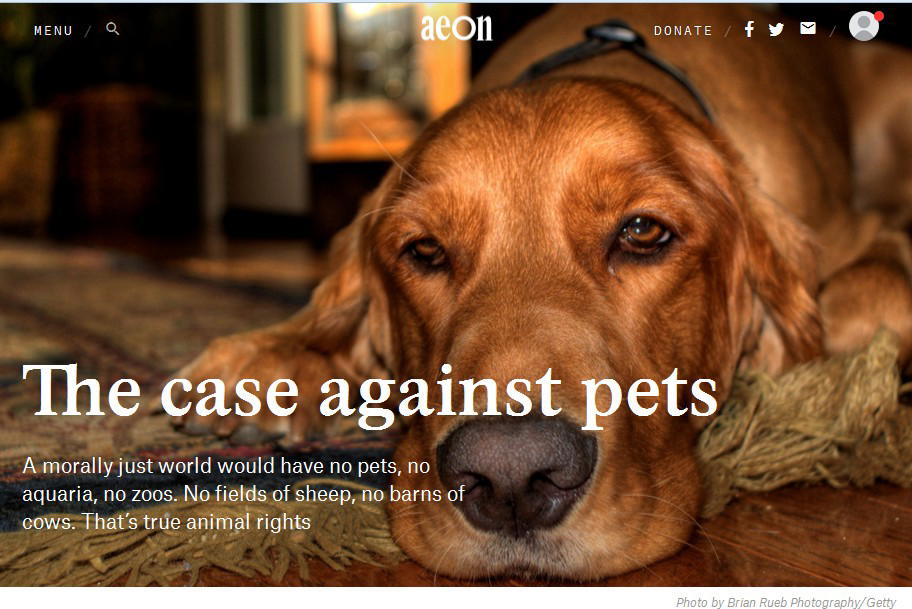This screenshot has width=912, height=609.
Task: Click the dog's paw near the headline
Action: point(244,401)
